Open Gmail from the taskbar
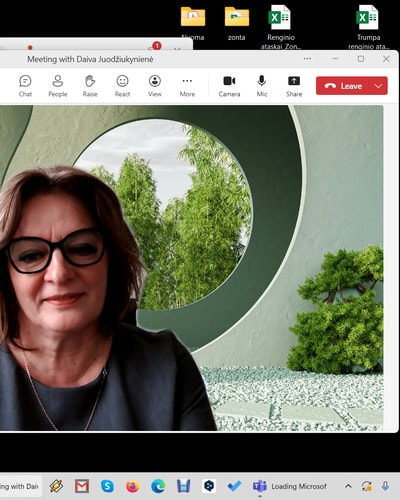400x500 pixels. 82,486
